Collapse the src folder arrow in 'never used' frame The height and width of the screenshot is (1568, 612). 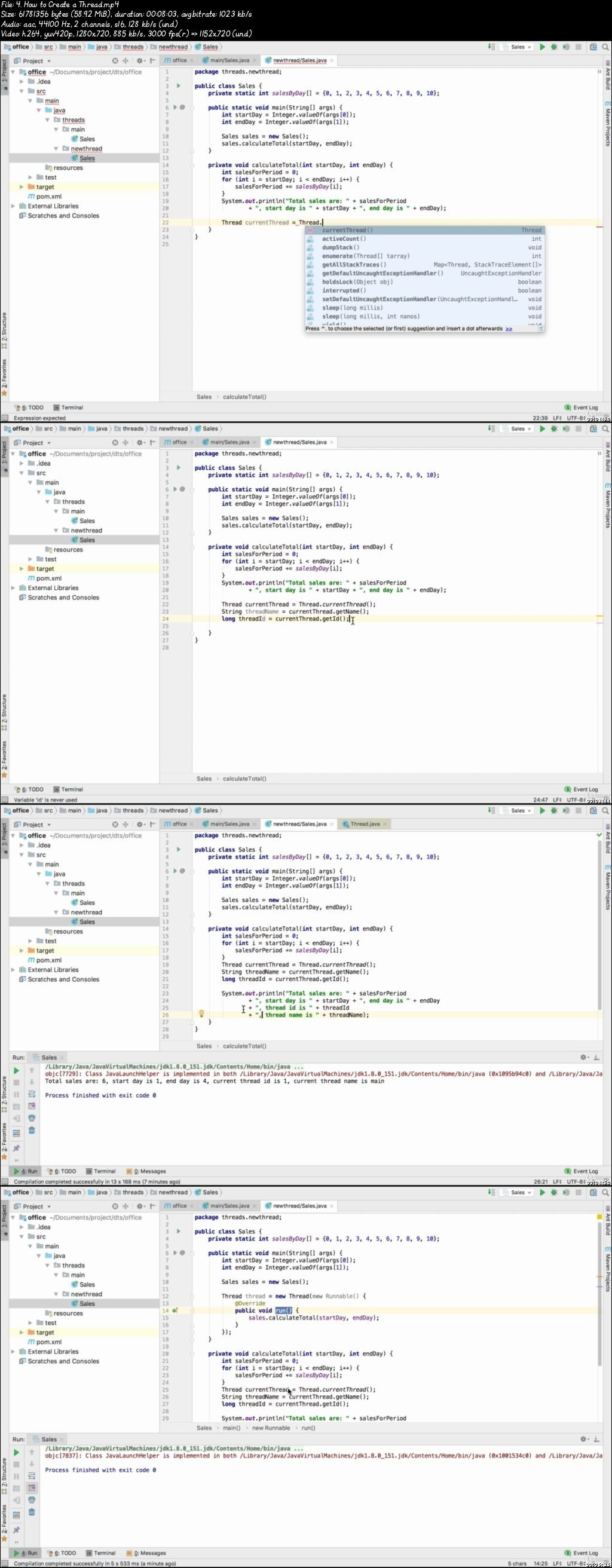[22, 473]
